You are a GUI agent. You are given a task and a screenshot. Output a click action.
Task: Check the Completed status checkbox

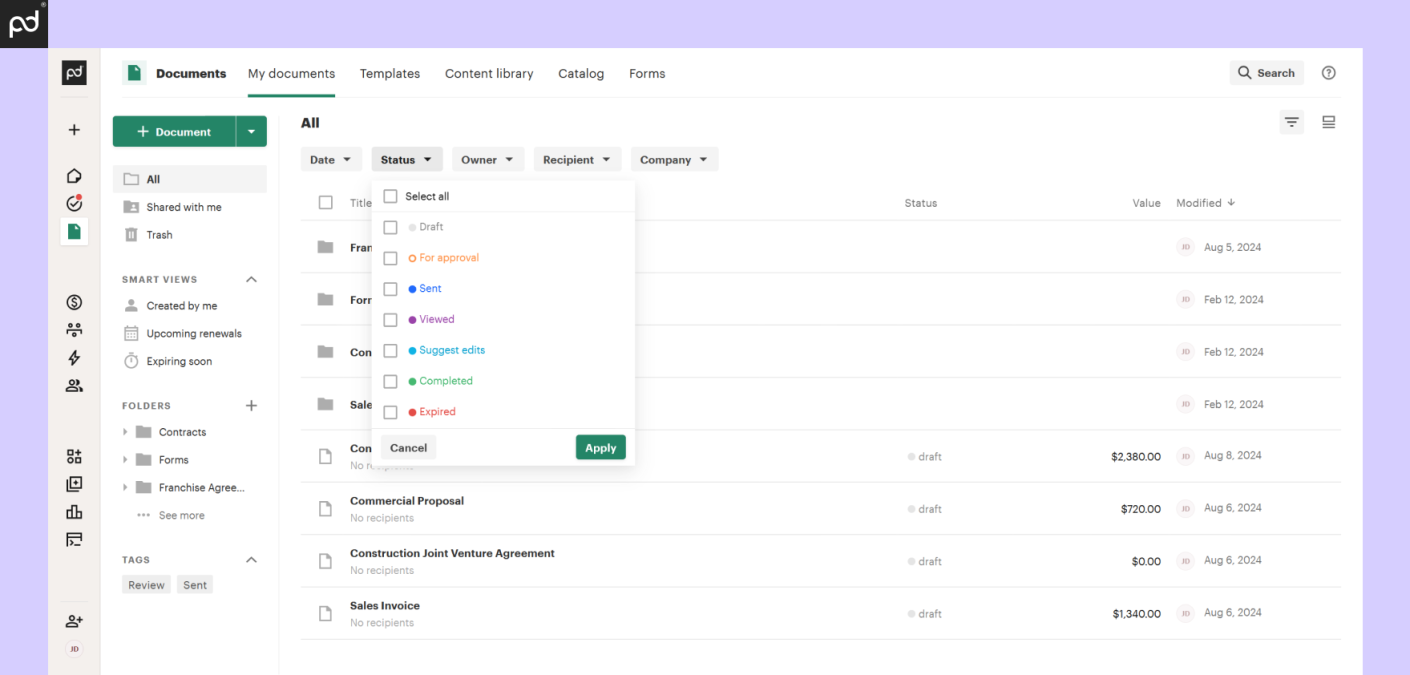pyautogui.click(x=390, y=381)
